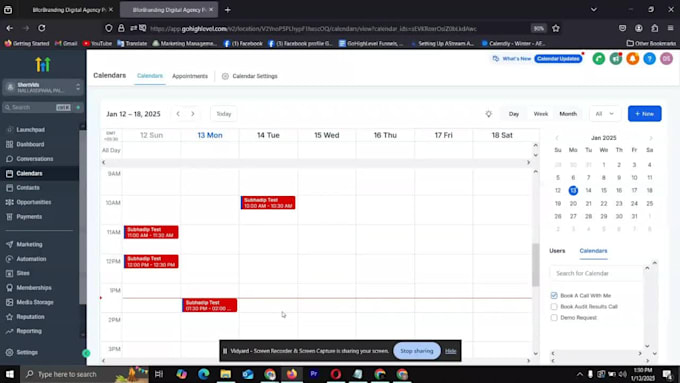This screenshot has height=383, width=680.
Task: Switch to Appointments tab
Action: 190,76
